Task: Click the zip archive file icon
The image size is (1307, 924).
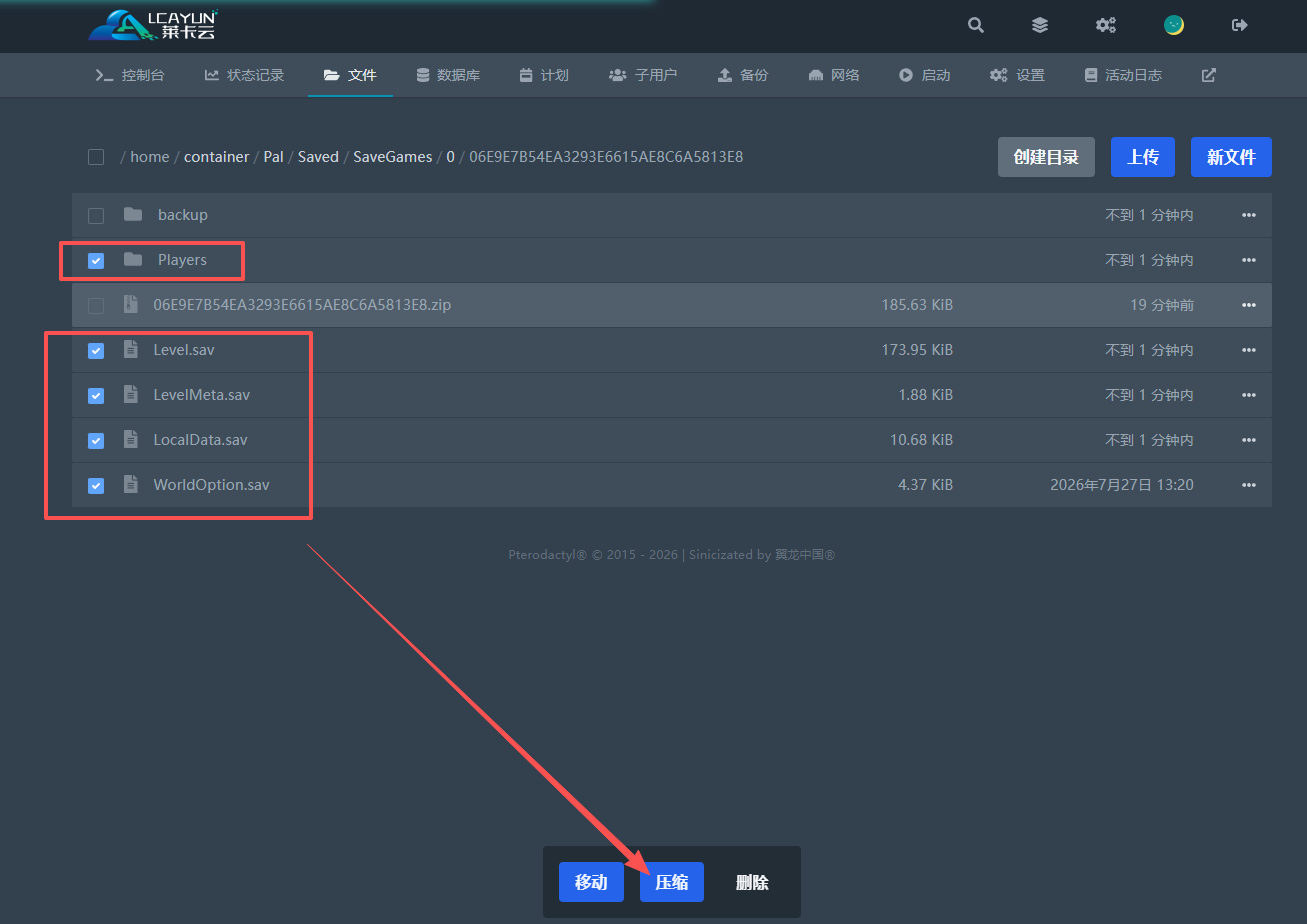Action: [x=129, y=305]
